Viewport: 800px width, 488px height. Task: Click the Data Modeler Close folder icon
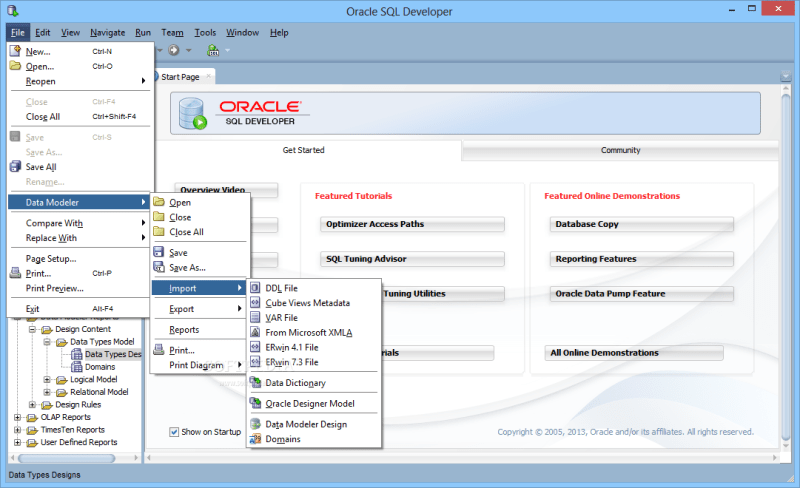[x=159, y=217]
